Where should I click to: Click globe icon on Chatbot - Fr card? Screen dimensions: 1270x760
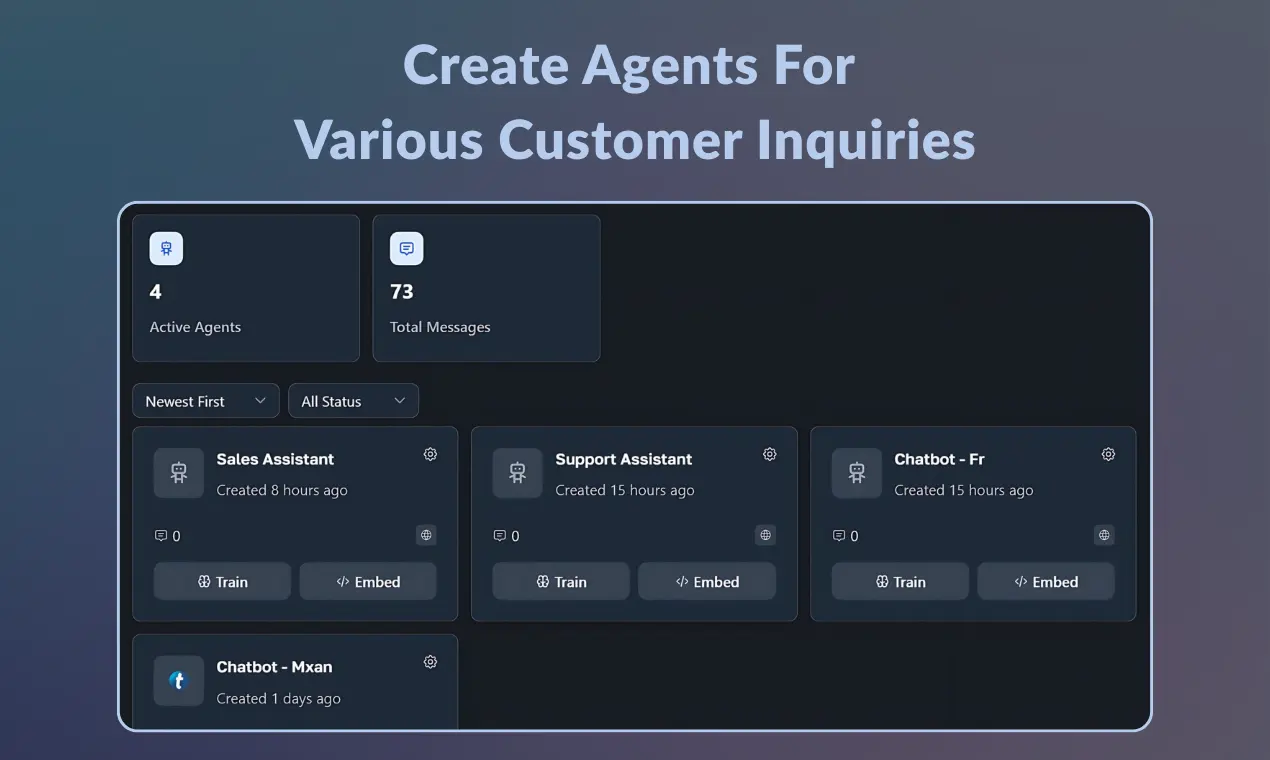point(1104,535)
